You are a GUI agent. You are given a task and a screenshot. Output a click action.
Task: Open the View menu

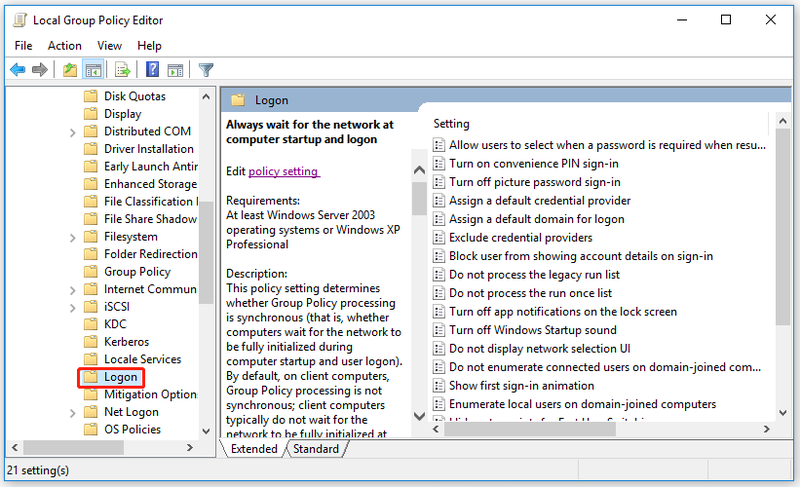[x=109, y=46]
